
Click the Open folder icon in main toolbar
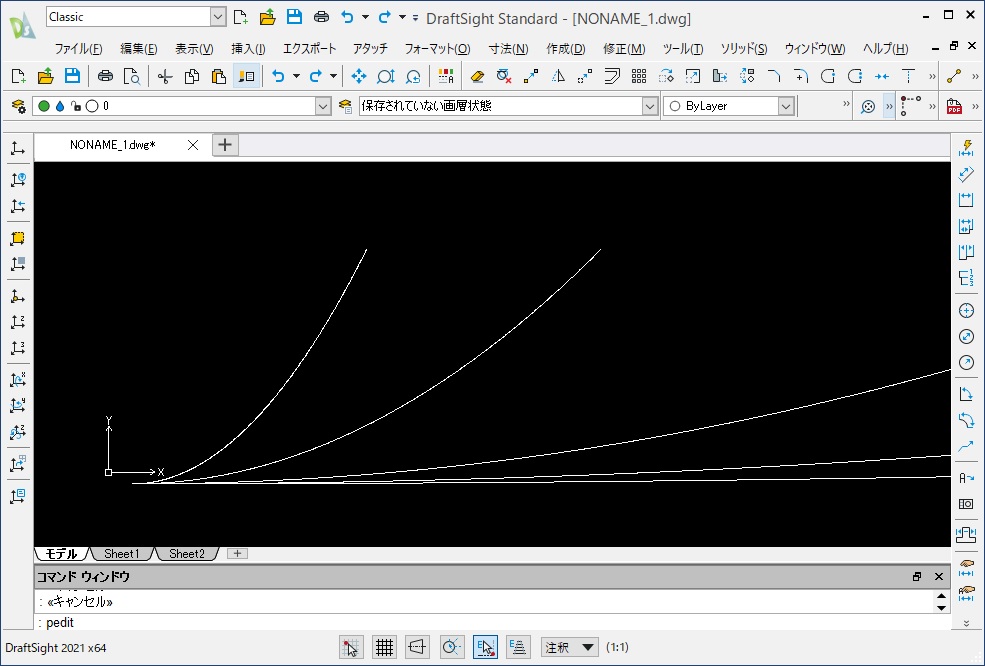tap(45, 77)
